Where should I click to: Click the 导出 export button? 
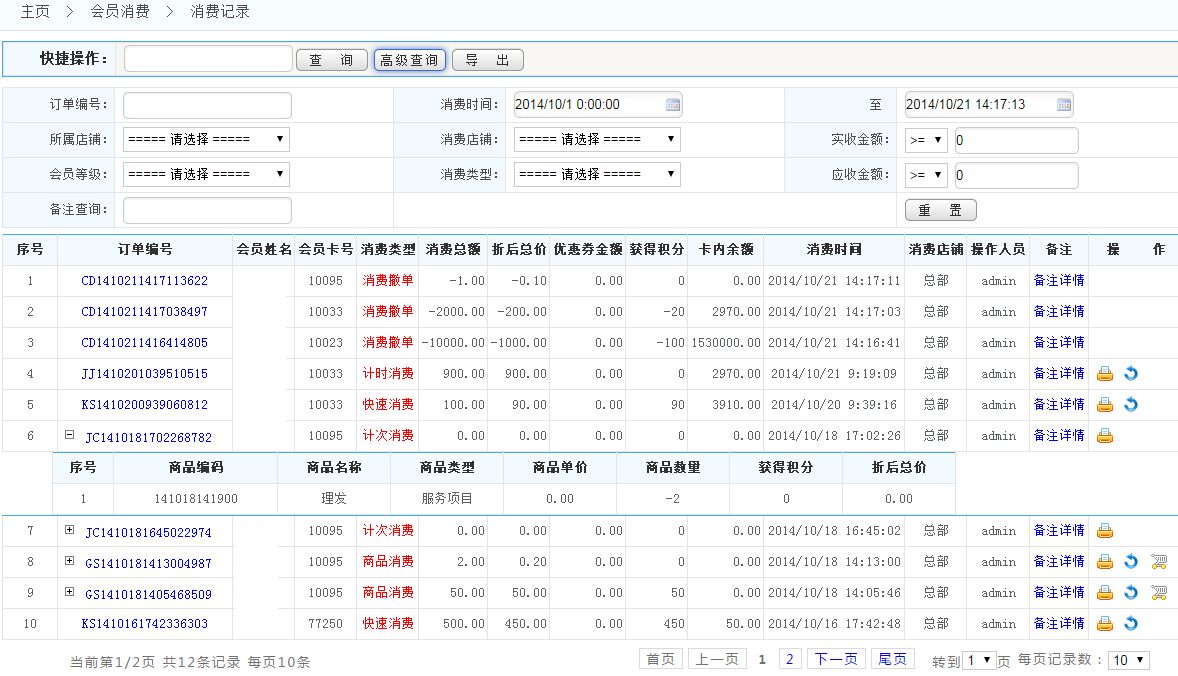click(x=487, y=60)
